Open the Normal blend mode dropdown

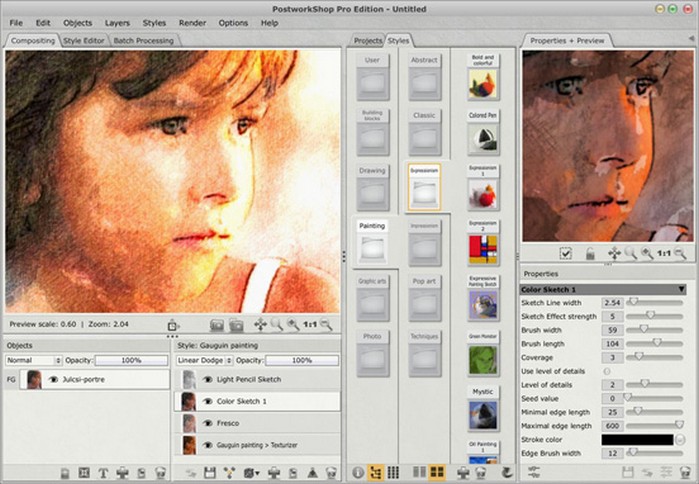tap(33, 360)
